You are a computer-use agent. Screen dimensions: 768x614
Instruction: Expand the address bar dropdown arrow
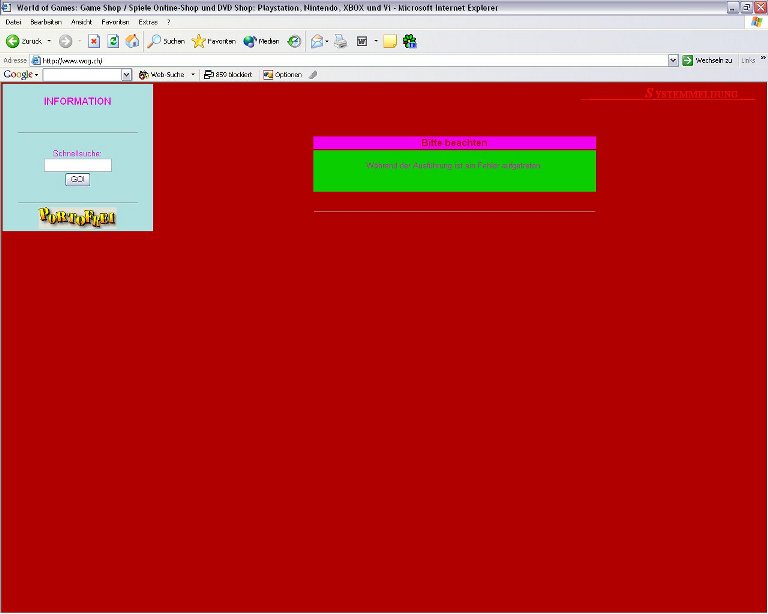[673, 60]
